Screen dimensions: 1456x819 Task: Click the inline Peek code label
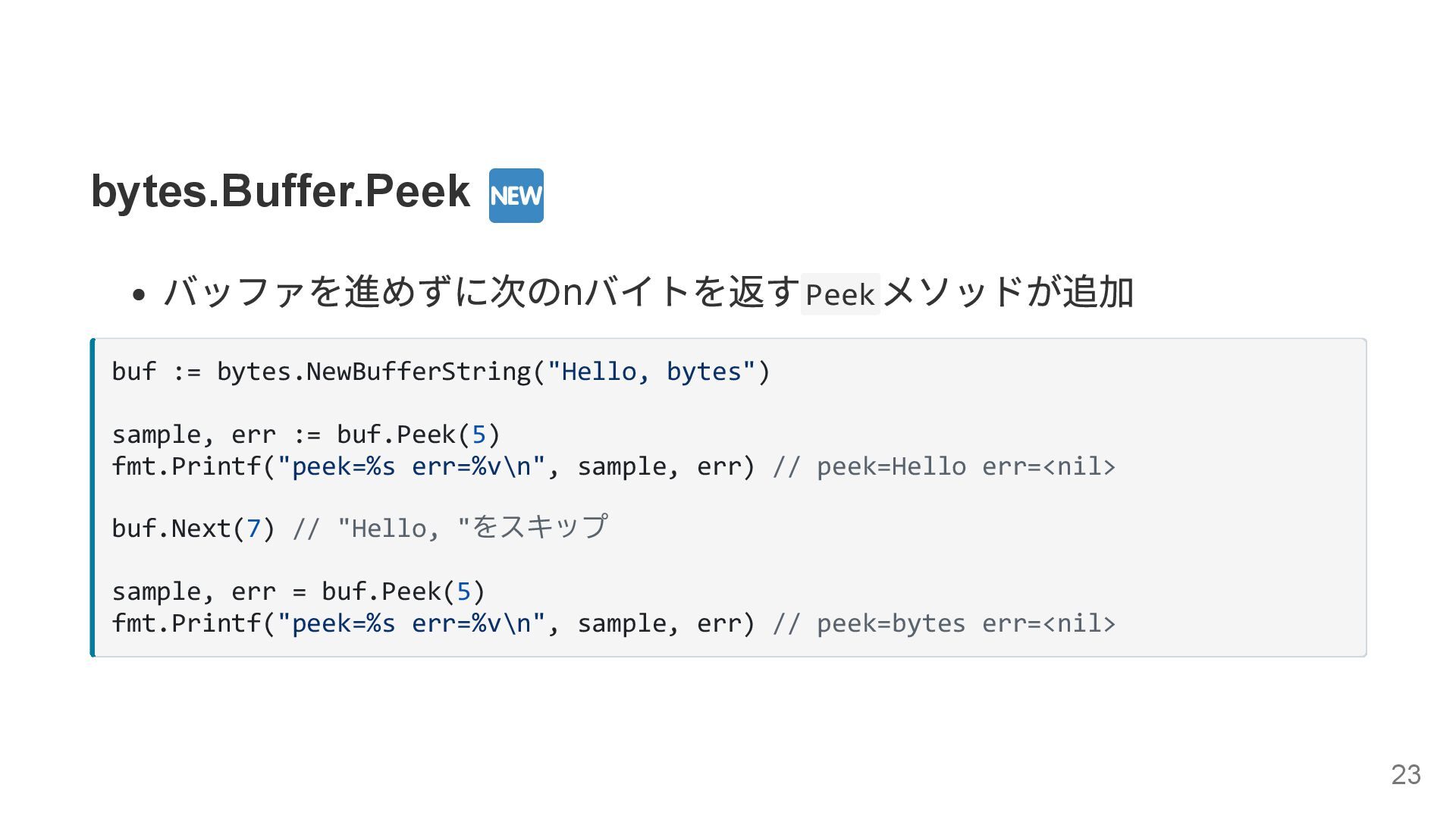(x=839, y=294)
